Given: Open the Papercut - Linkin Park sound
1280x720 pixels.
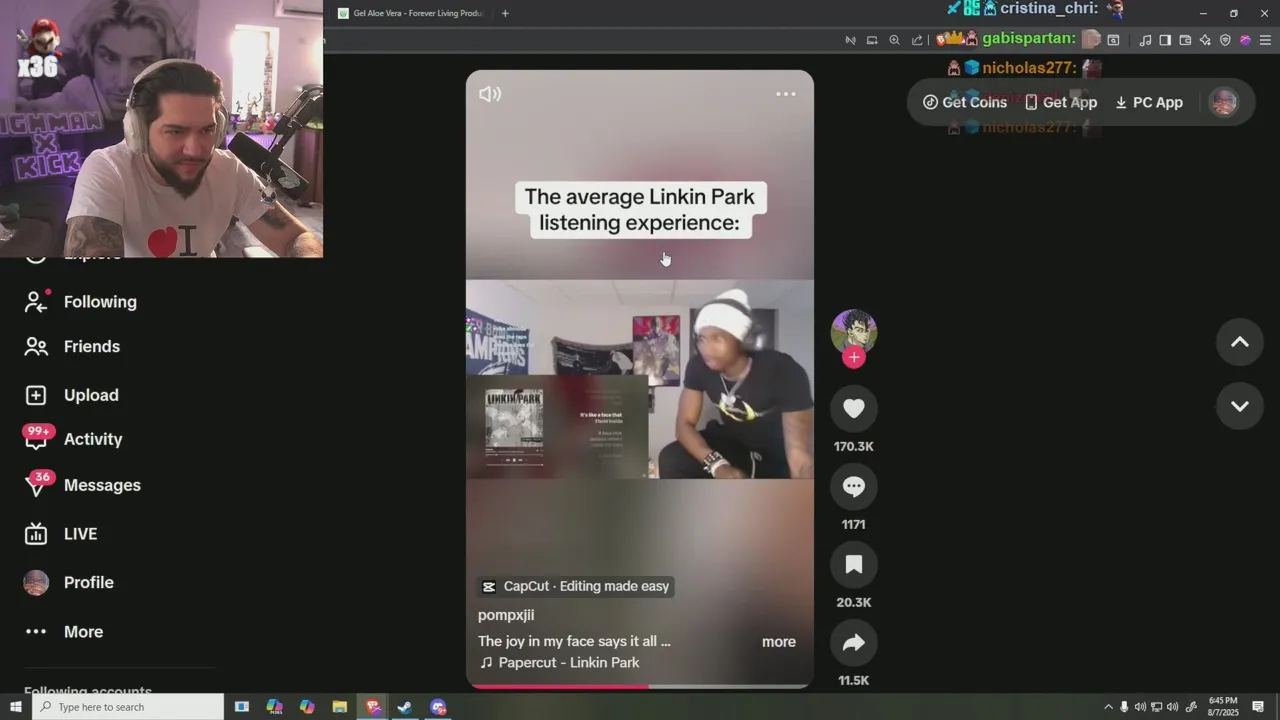Looking at the screenshot, I should pyautogui.click(x=559, y=662).
